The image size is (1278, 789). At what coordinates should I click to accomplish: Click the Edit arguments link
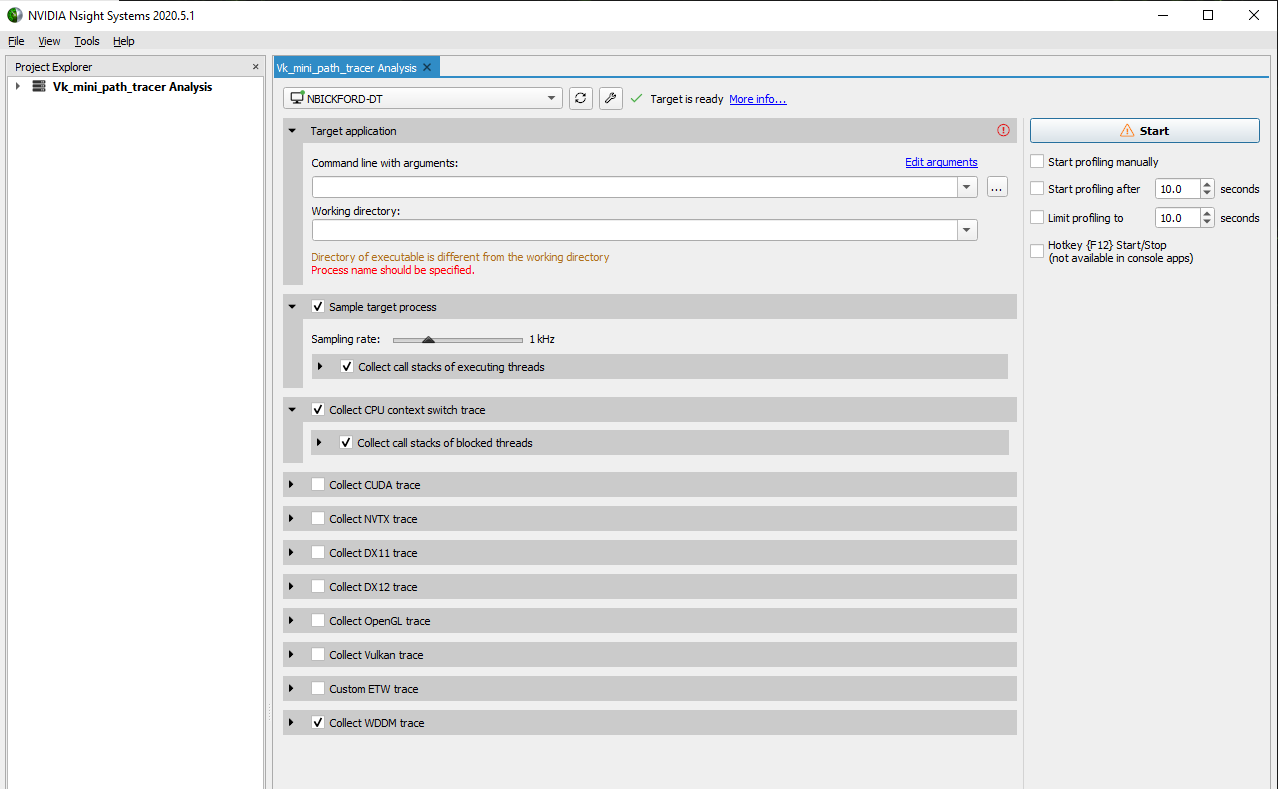(x=940, y=161)
